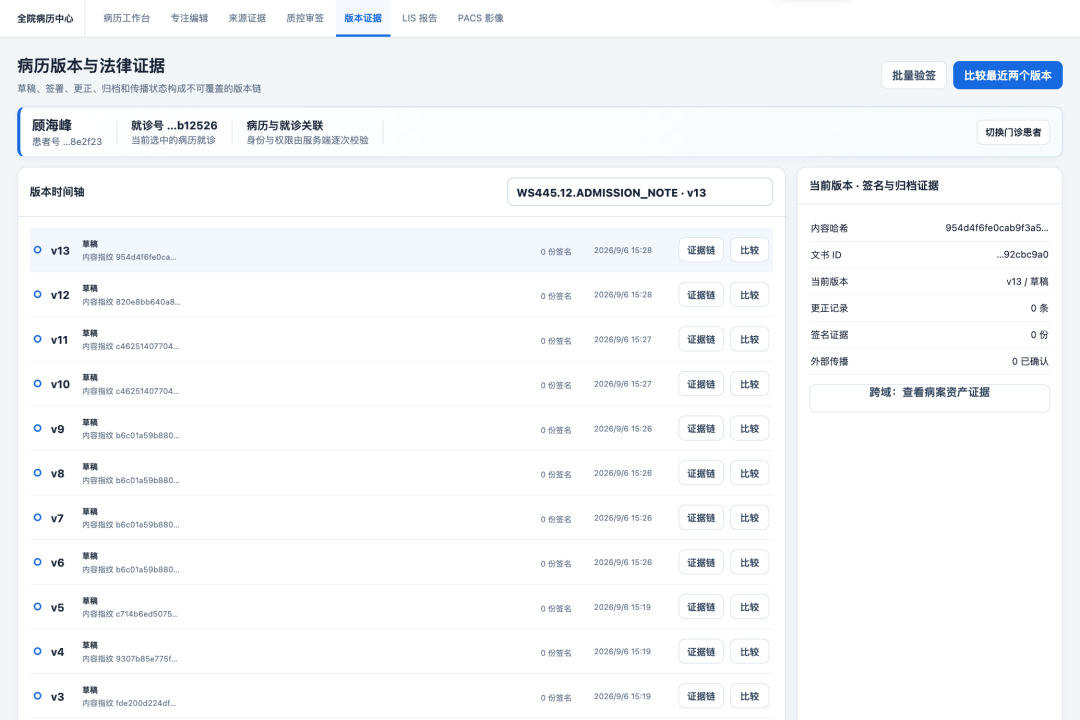This screenshot has width=1080, height=720.
Task: Select the v9 timeline circle marker
Action: coord(38,428)
